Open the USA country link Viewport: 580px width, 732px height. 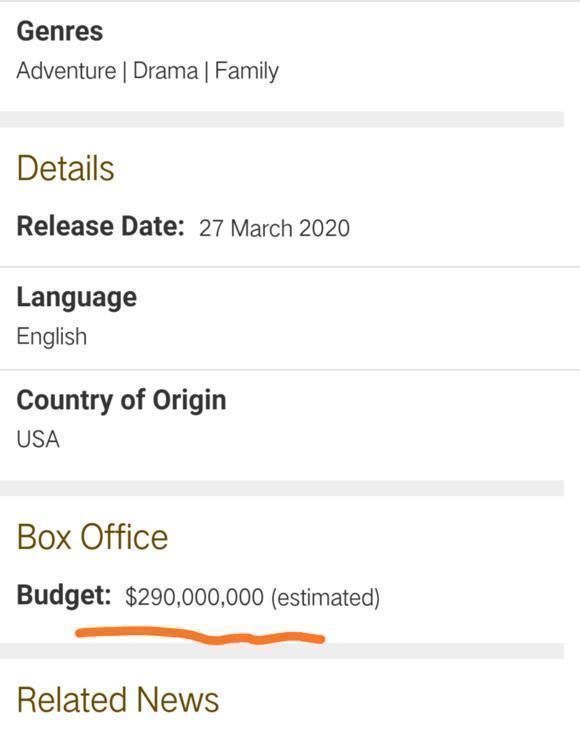pos(38,439)
